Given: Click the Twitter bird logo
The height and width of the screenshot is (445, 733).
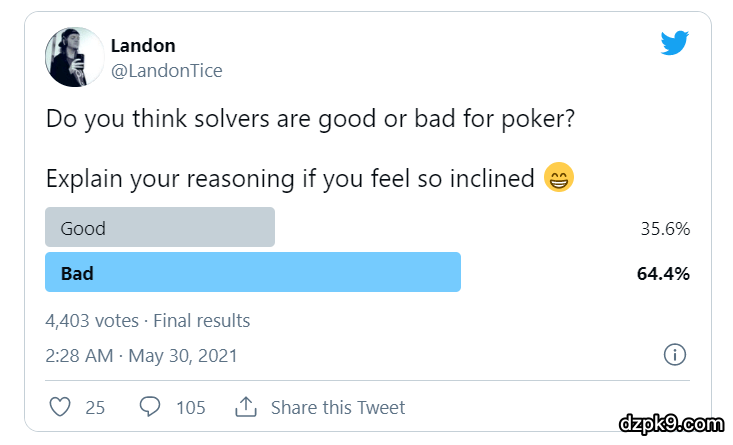Looking at the screenshot, I should 675,43.
